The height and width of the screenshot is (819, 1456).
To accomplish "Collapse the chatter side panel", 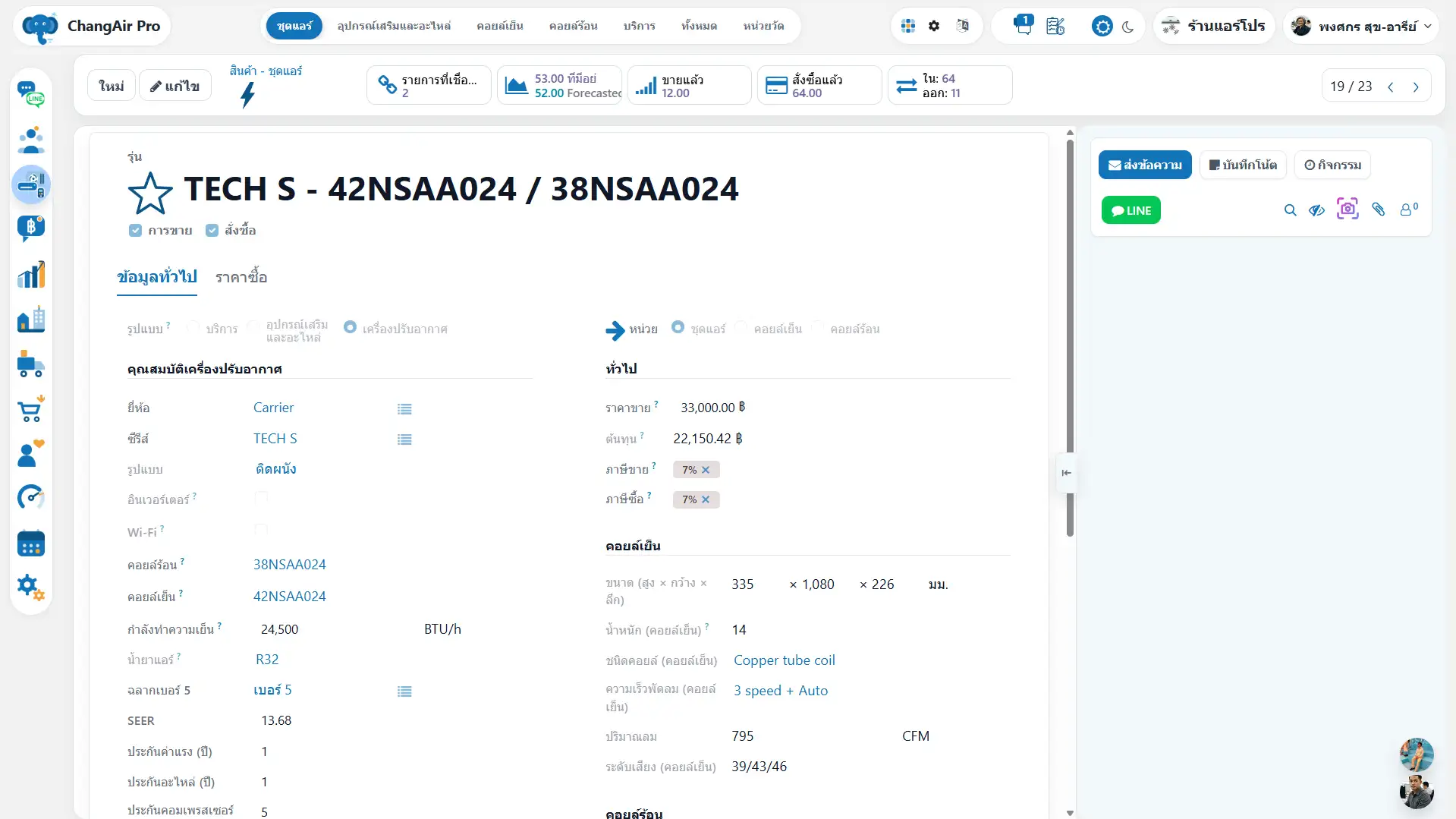I will 1066,473.
